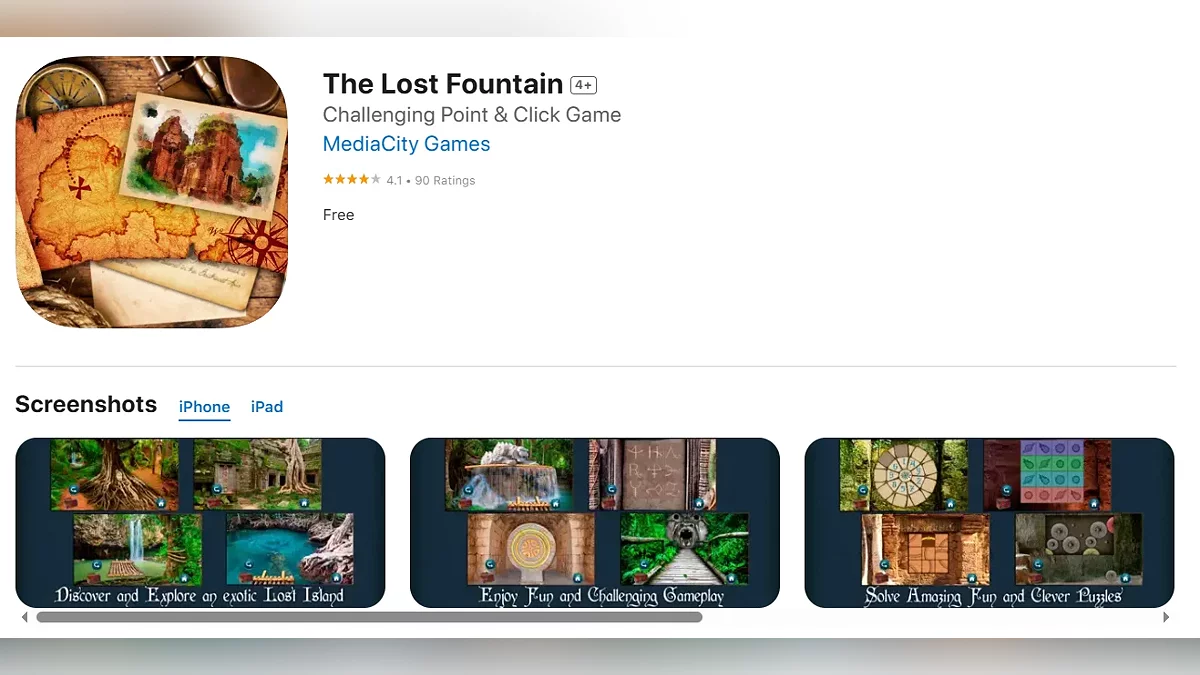The height and width of the screenshot is (675, 1200).
Task: Click the 4+ age rating badge
Action: coord(583,85)
